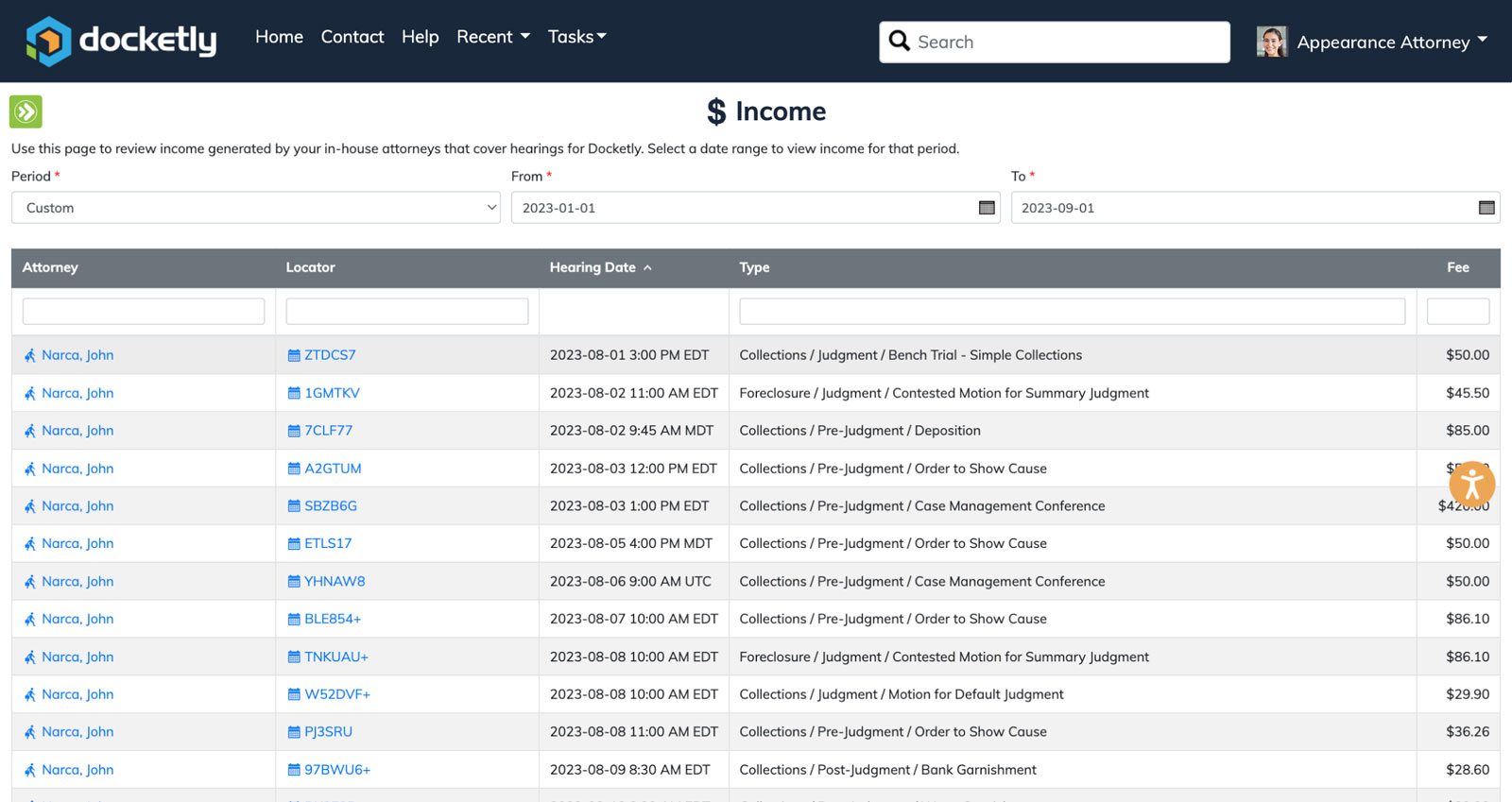Open the To date calendar icon

coord(1486,208)
